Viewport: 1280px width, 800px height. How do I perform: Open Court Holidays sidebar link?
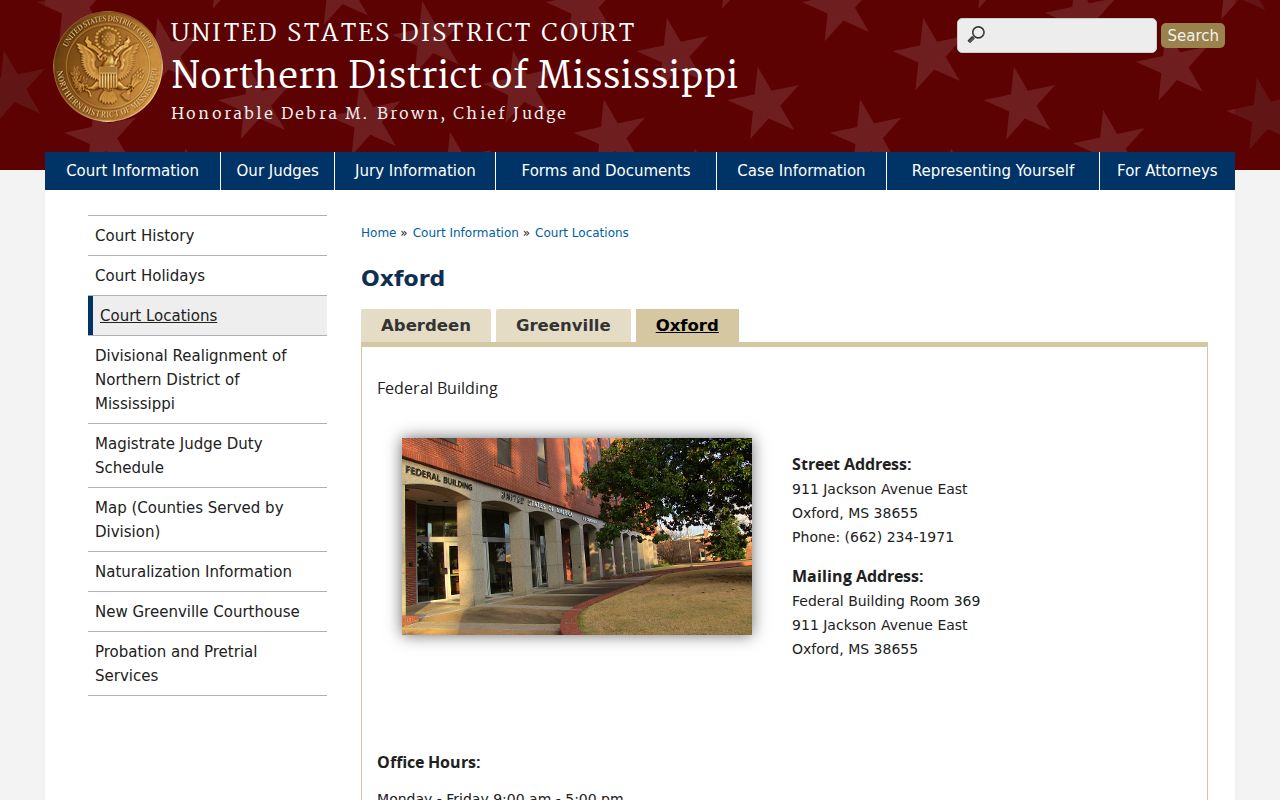[207, 276]
